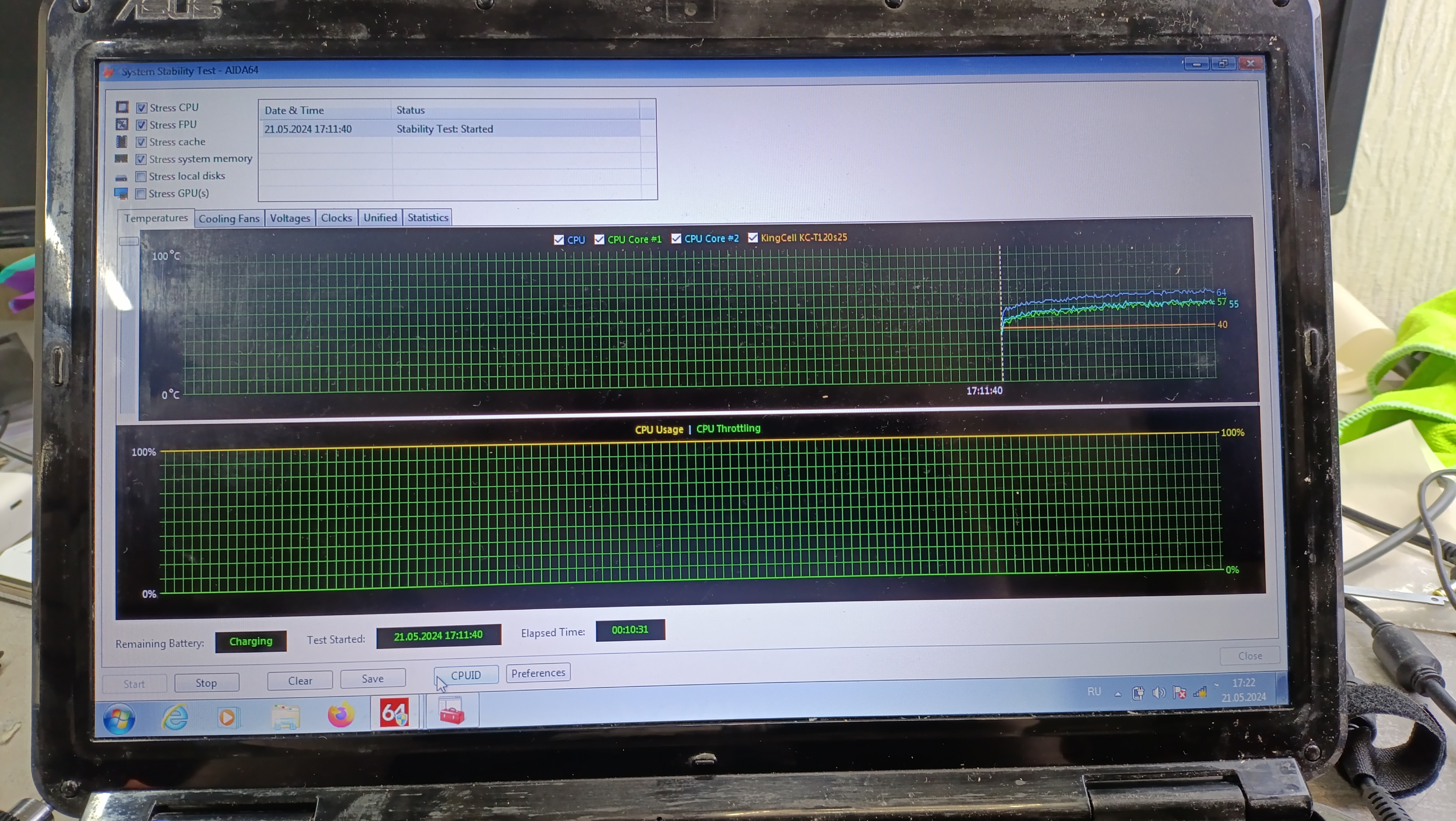The width and height of the screenshot is (1456, 821).
Task: Switch to the Voltages tab
Action: pyautogui.click(x=290, y=218)
